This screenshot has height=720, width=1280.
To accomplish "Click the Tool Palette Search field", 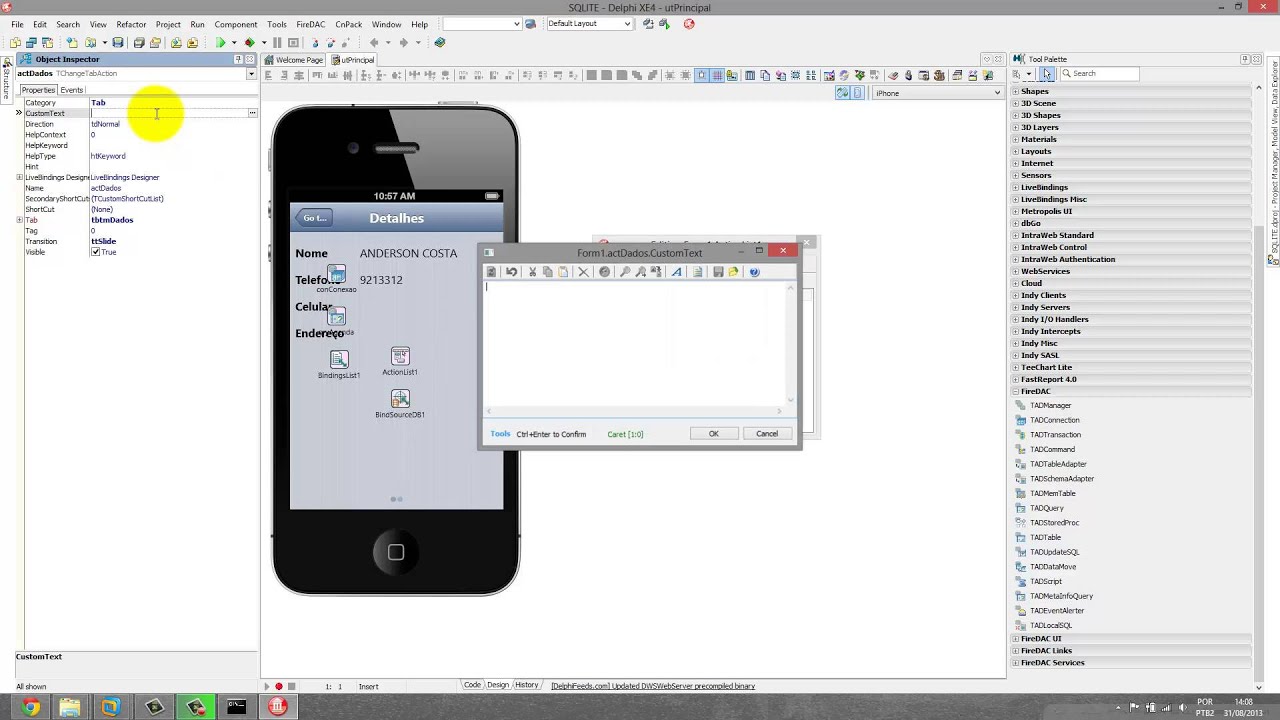I will [1099, 74].
